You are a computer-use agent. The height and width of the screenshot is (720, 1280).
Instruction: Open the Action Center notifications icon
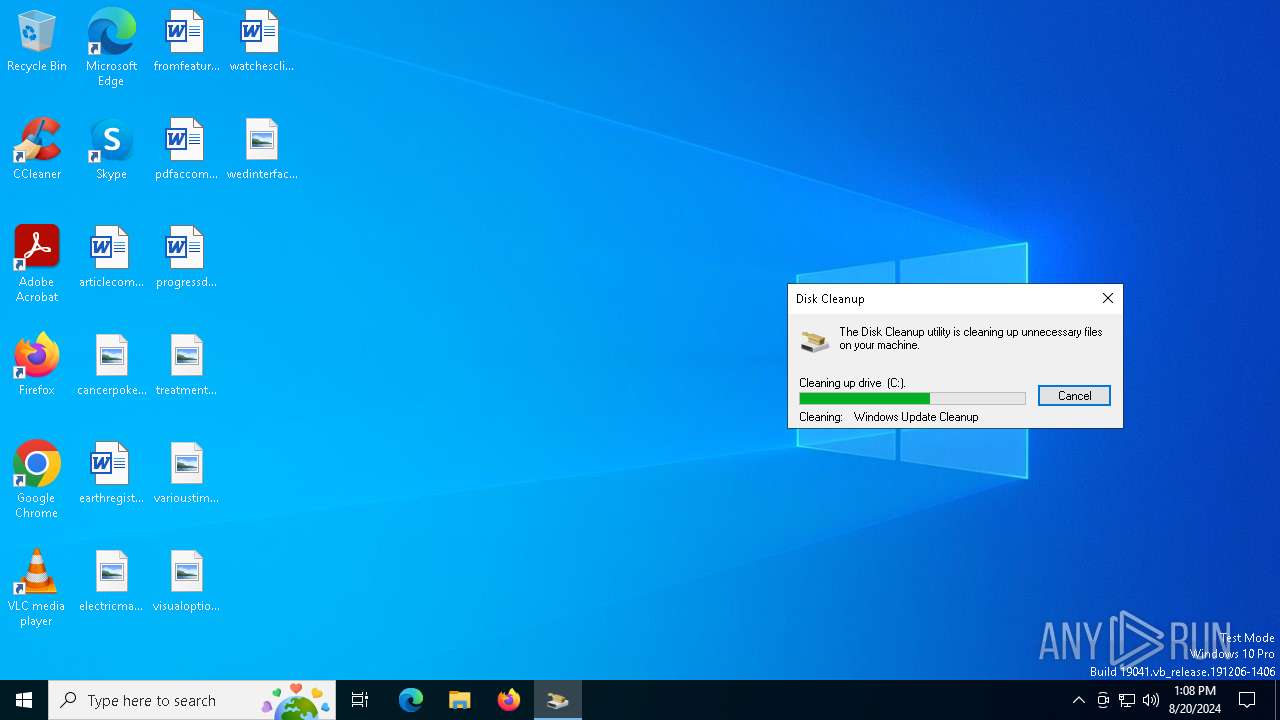tap(1248, 700)
